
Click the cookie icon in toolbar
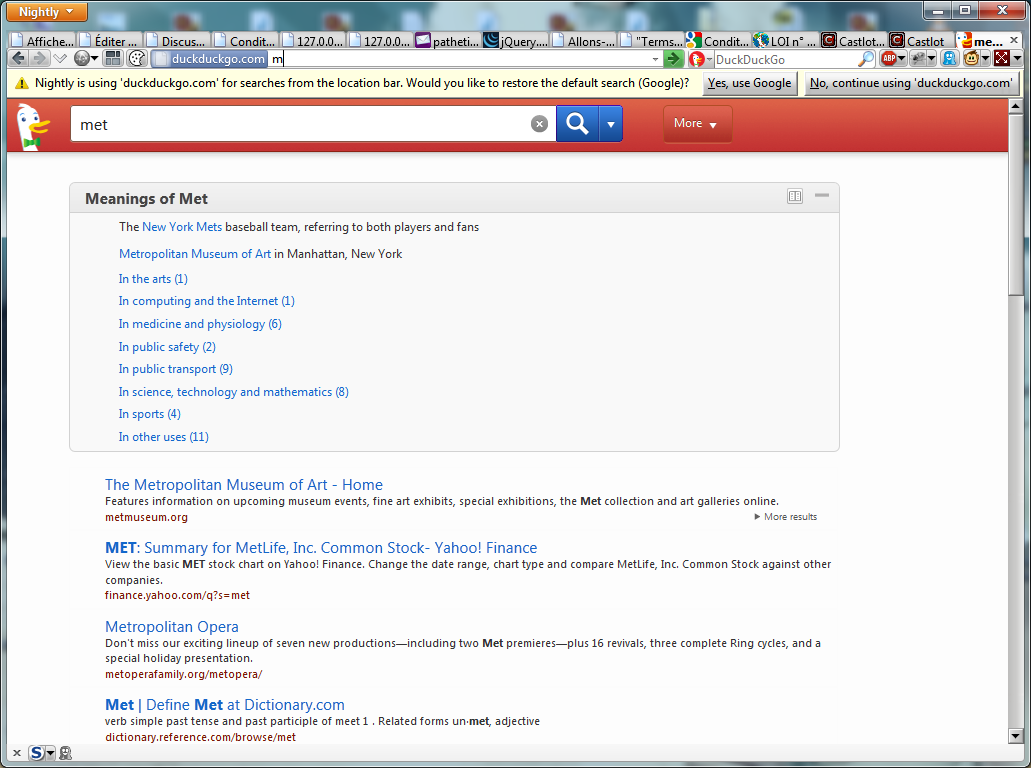click(136, 59)
